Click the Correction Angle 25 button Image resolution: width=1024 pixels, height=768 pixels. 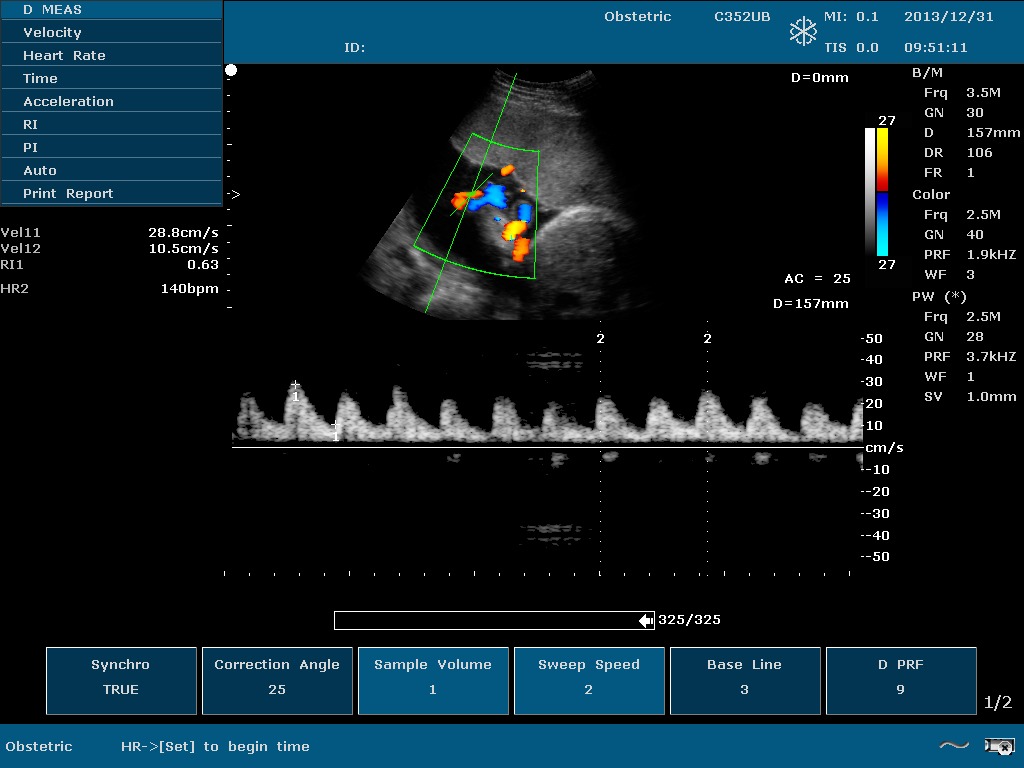coord(277,680)
